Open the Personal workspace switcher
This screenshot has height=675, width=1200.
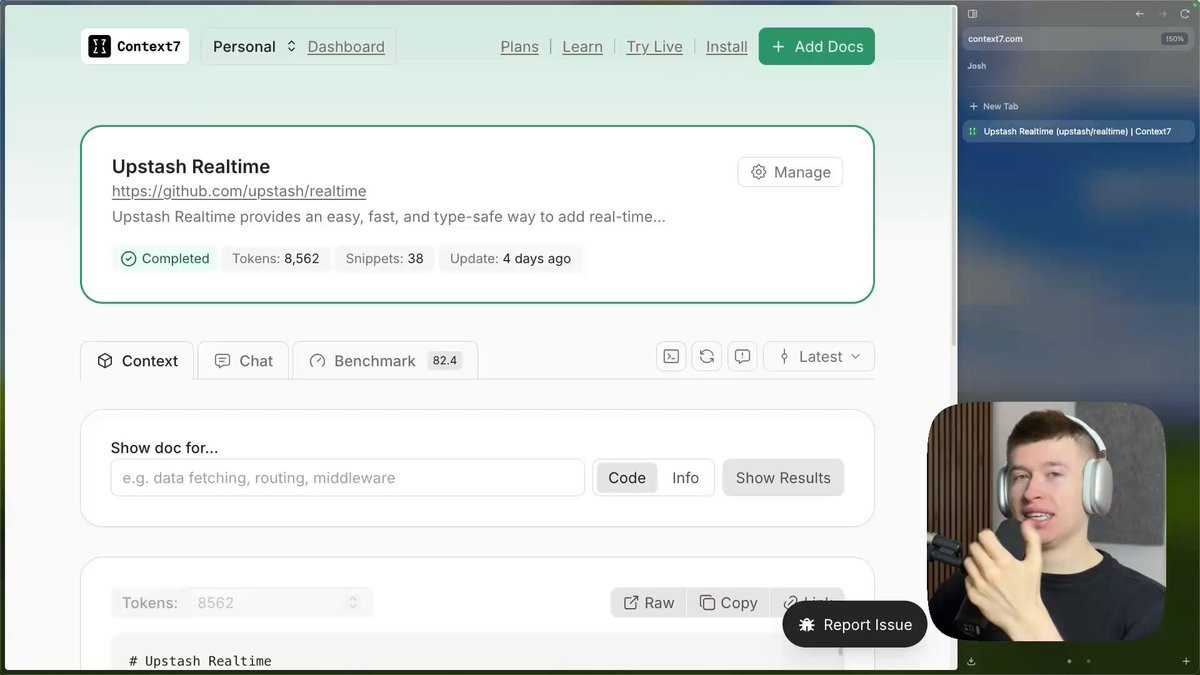(x=255, y=46)
